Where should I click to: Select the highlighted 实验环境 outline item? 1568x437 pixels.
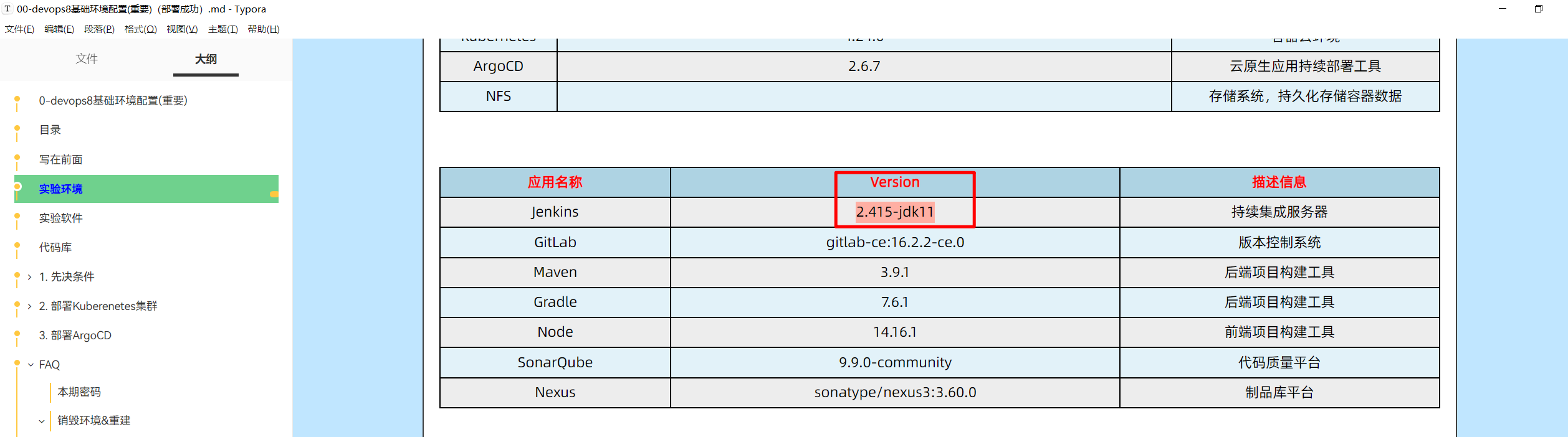pos(146,189)
